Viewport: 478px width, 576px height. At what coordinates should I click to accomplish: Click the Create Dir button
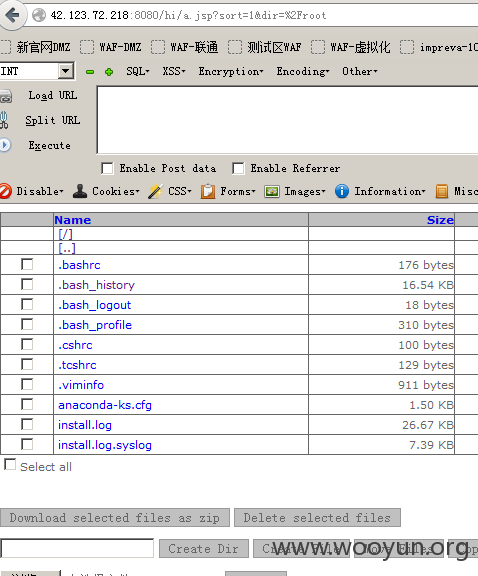point(204,548)
